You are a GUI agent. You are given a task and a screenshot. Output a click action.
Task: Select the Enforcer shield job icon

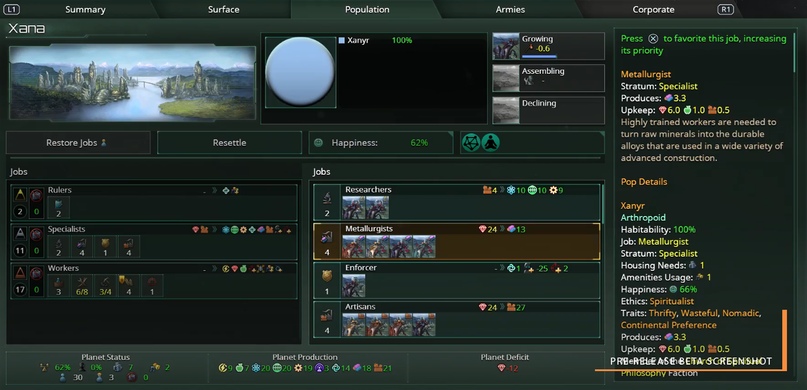click(x=326, y=276)
